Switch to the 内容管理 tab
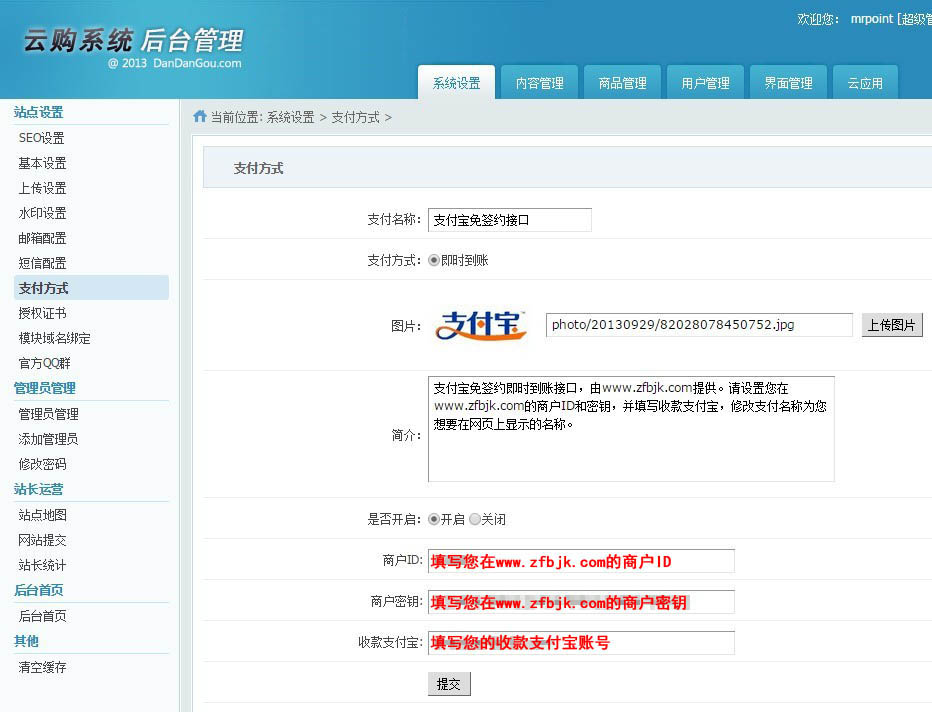 click(539, 83)
